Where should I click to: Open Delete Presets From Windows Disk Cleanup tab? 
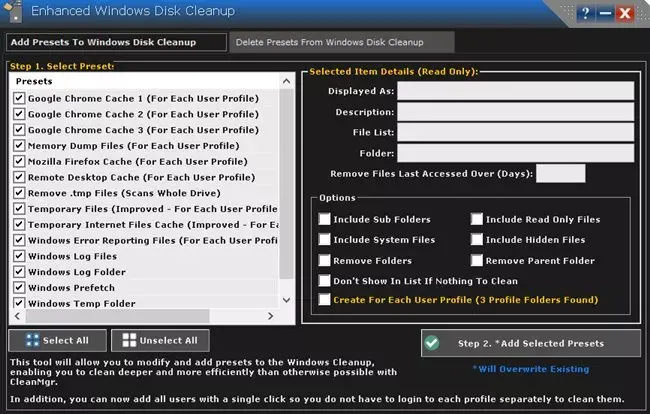[342, 42]
